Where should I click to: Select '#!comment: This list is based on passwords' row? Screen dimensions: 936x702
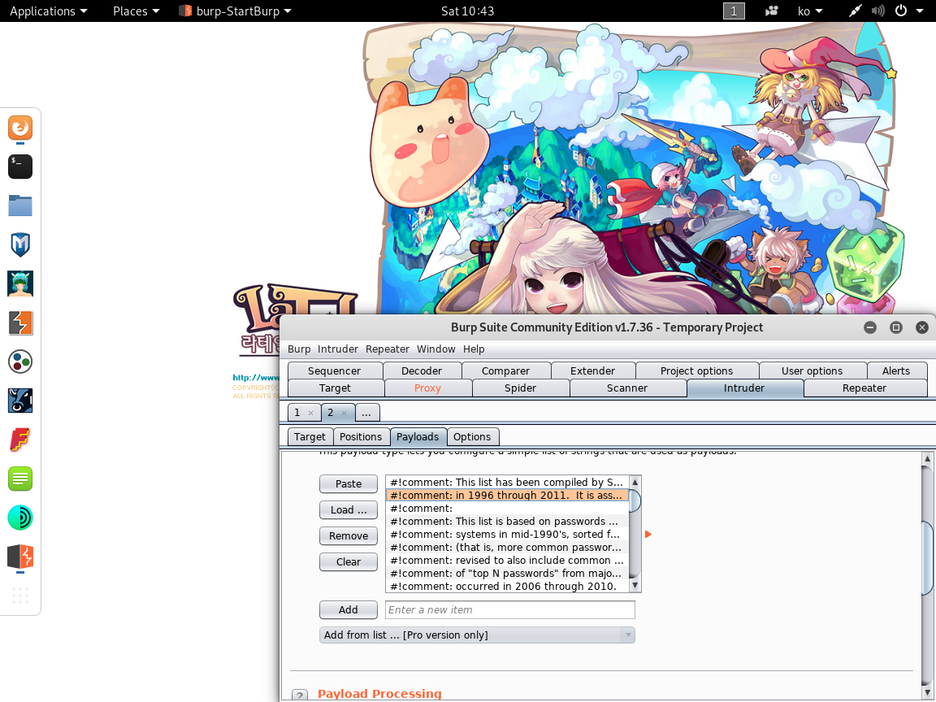(507, 521)
